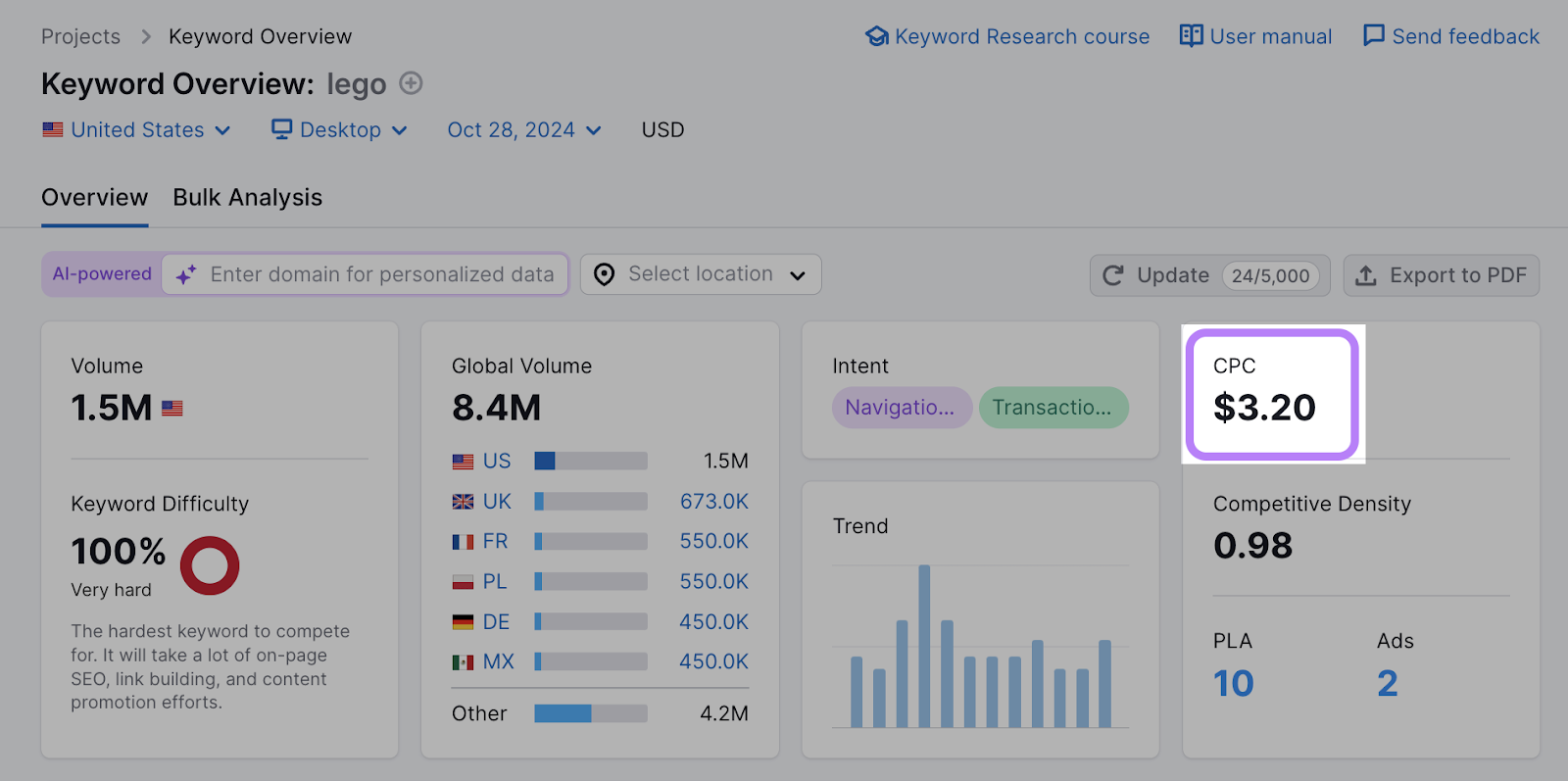
Task: Click the User manual book icon
Action: click(x=1191, y=36)
